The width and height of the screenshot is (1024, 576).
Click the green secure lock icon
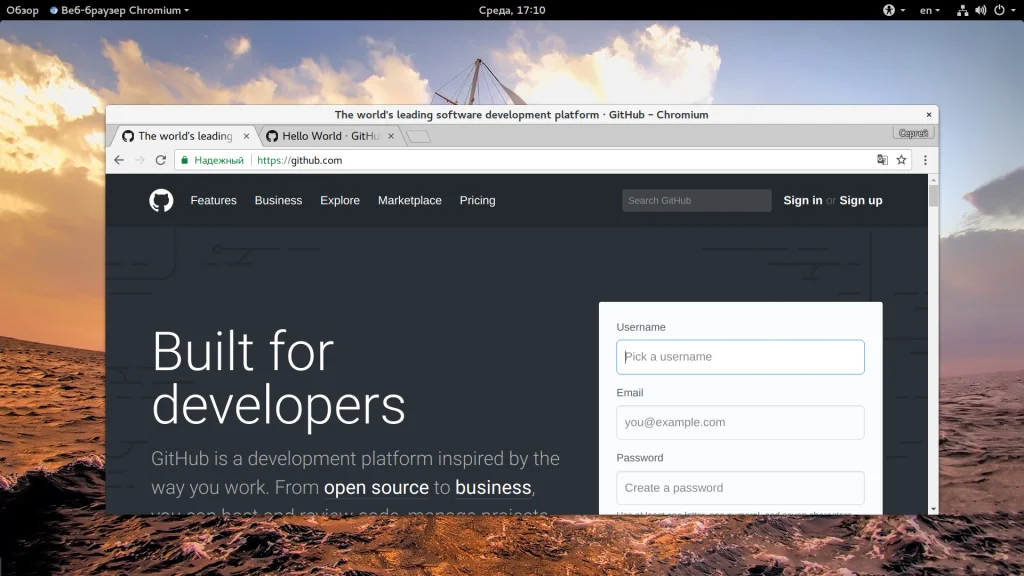[x=184, y=160]
